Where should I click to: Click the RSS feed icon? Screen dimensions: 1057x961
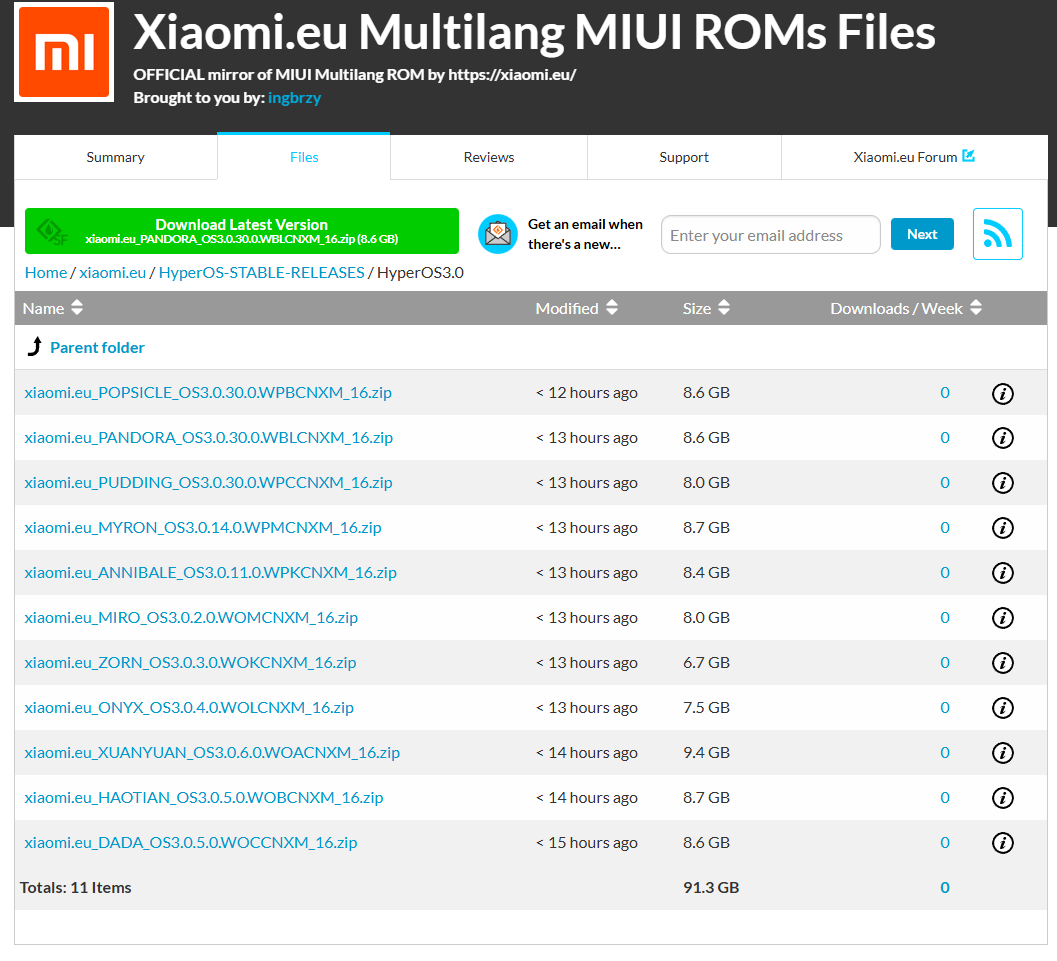(997, 234)
